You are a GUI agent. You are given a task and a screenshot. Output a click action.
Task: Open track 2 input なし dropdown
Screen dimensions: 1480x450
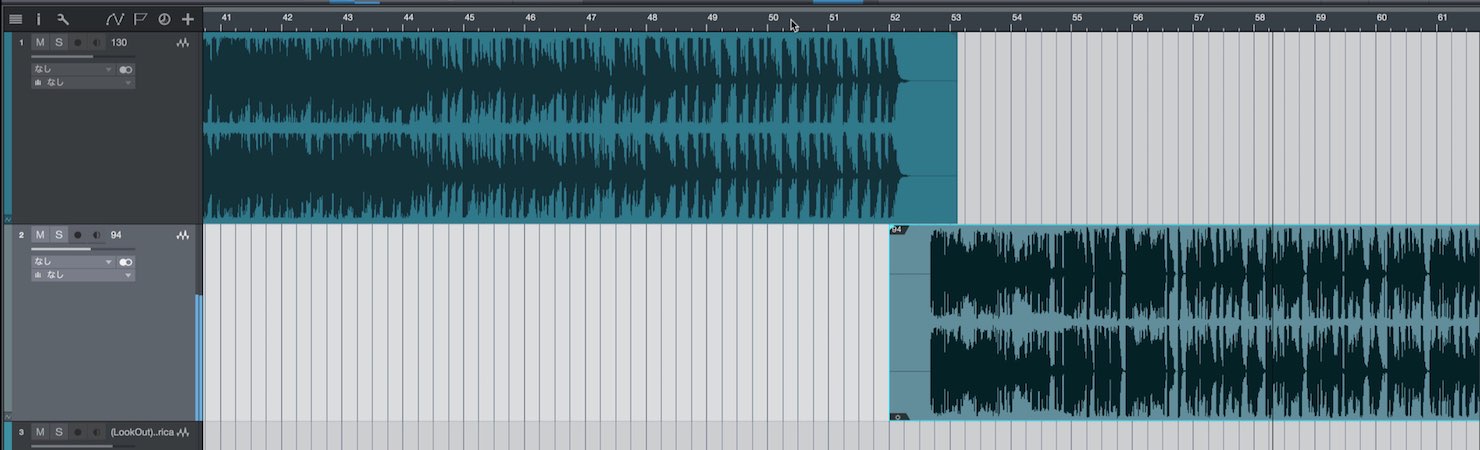point(73,262)
